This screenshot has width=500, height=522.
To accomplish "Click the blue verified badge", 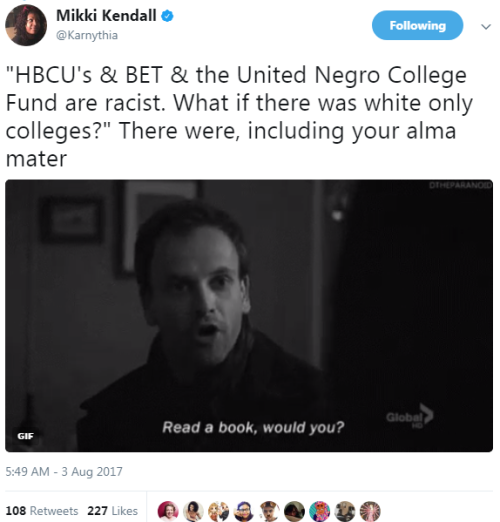I will coord(167,16).
